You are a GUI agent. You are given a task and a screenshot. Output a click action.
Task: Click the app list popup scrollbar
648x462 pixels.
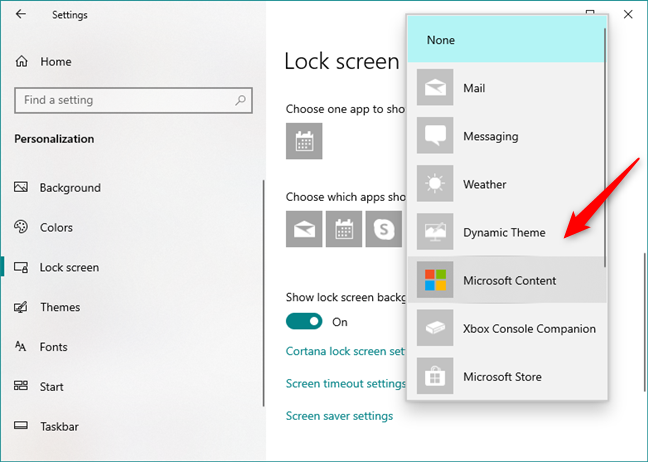603,160
